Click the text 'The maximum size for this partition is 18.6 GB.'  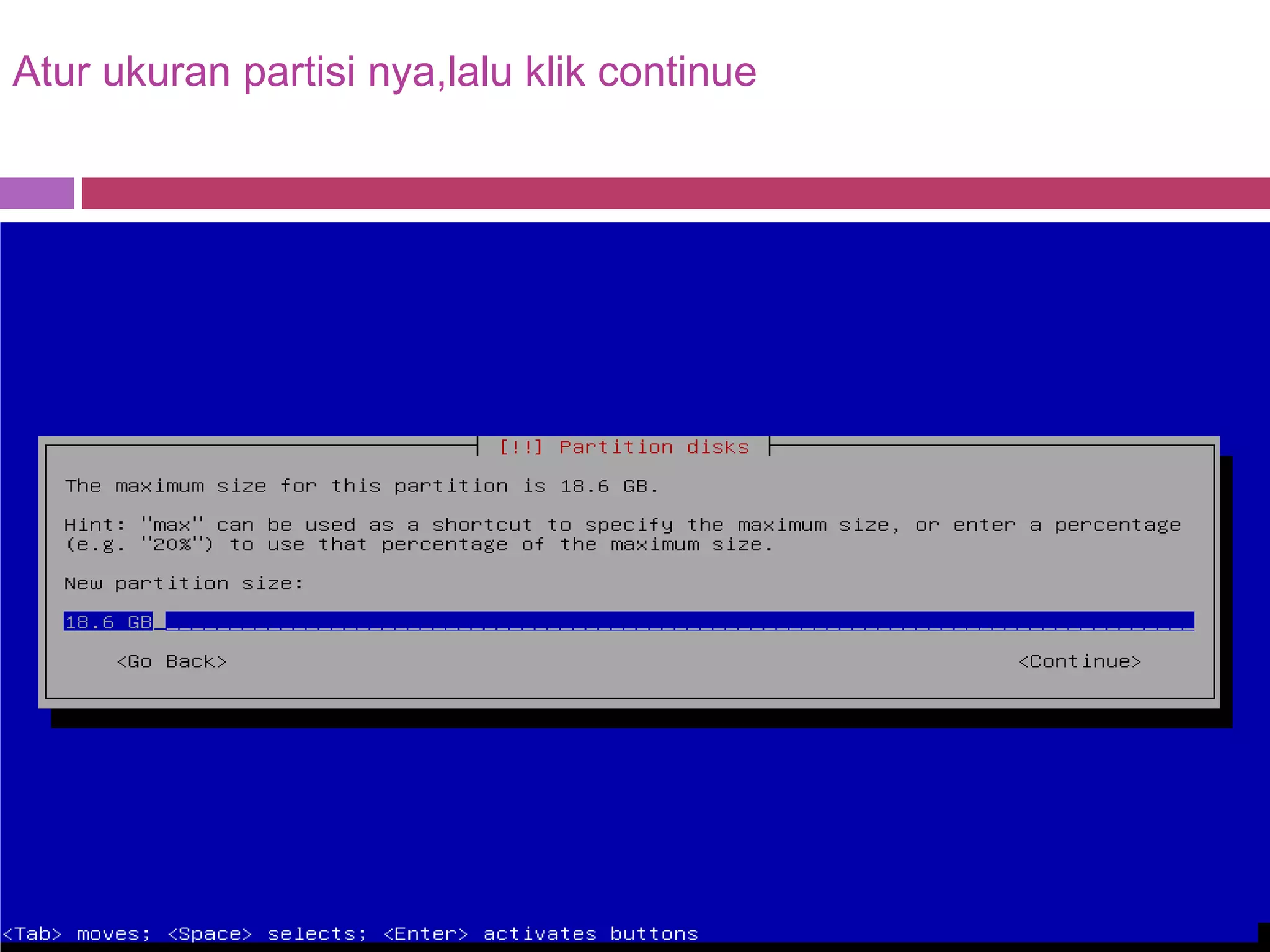coord(362,486)
